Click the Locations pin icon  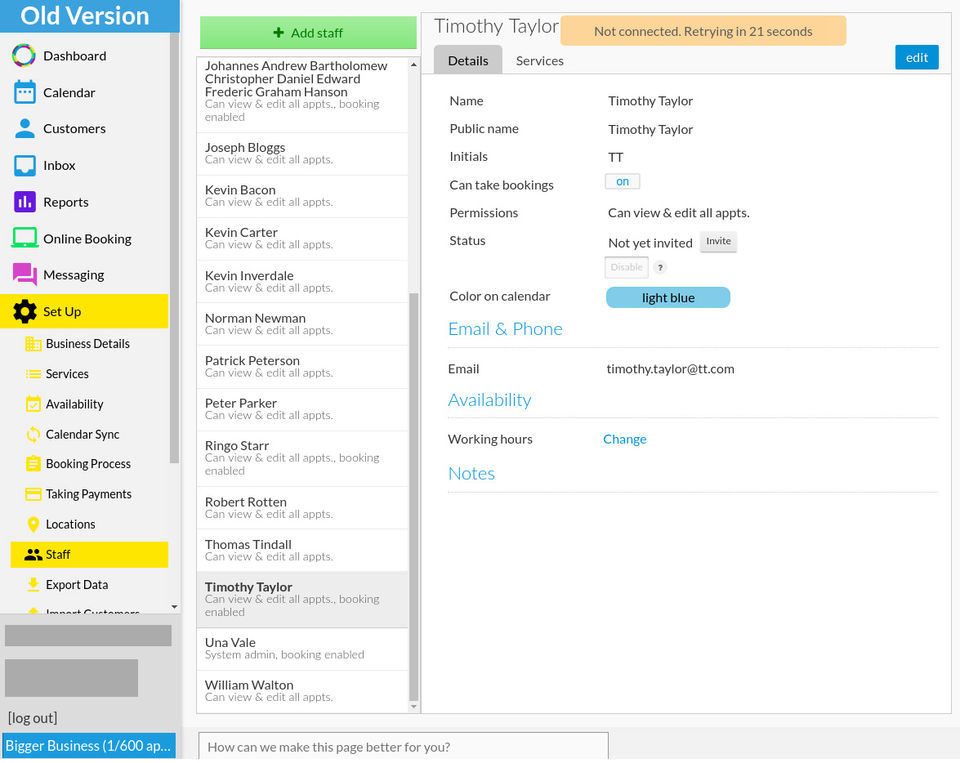click(x=33, y=525)
